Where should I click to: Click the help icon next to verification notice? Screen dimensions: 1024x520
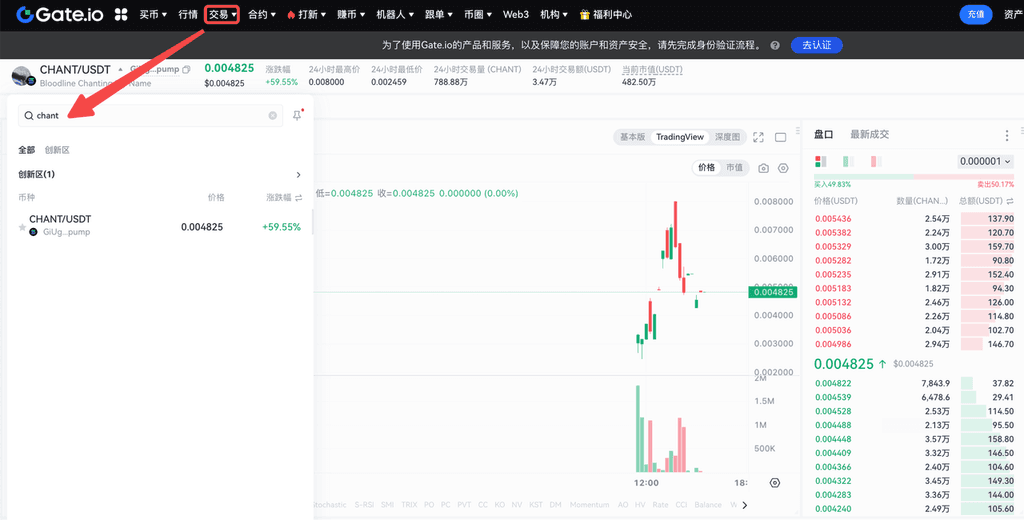[x=775, y=46]
